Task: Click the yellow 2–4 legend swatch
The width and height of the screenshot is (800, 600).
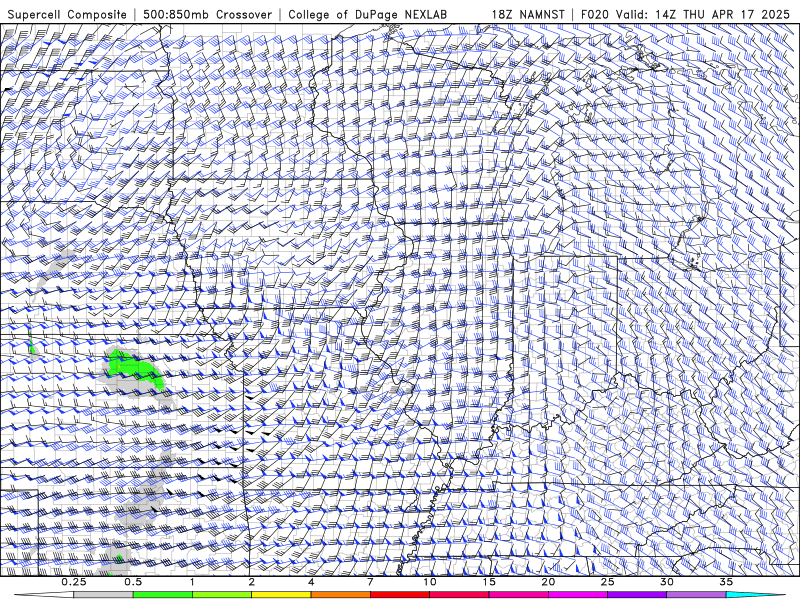Action: click(281, 595)
